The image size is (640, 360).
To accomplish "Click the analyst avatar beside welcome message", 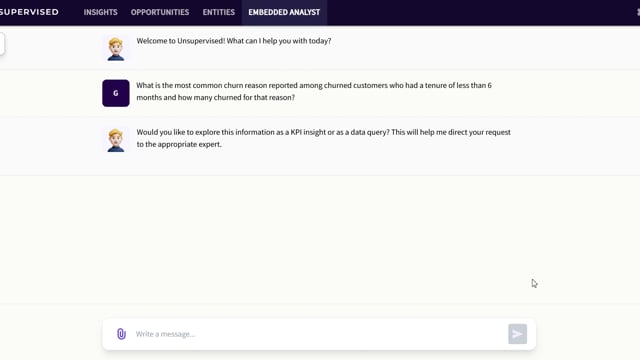I will (116, 49).
